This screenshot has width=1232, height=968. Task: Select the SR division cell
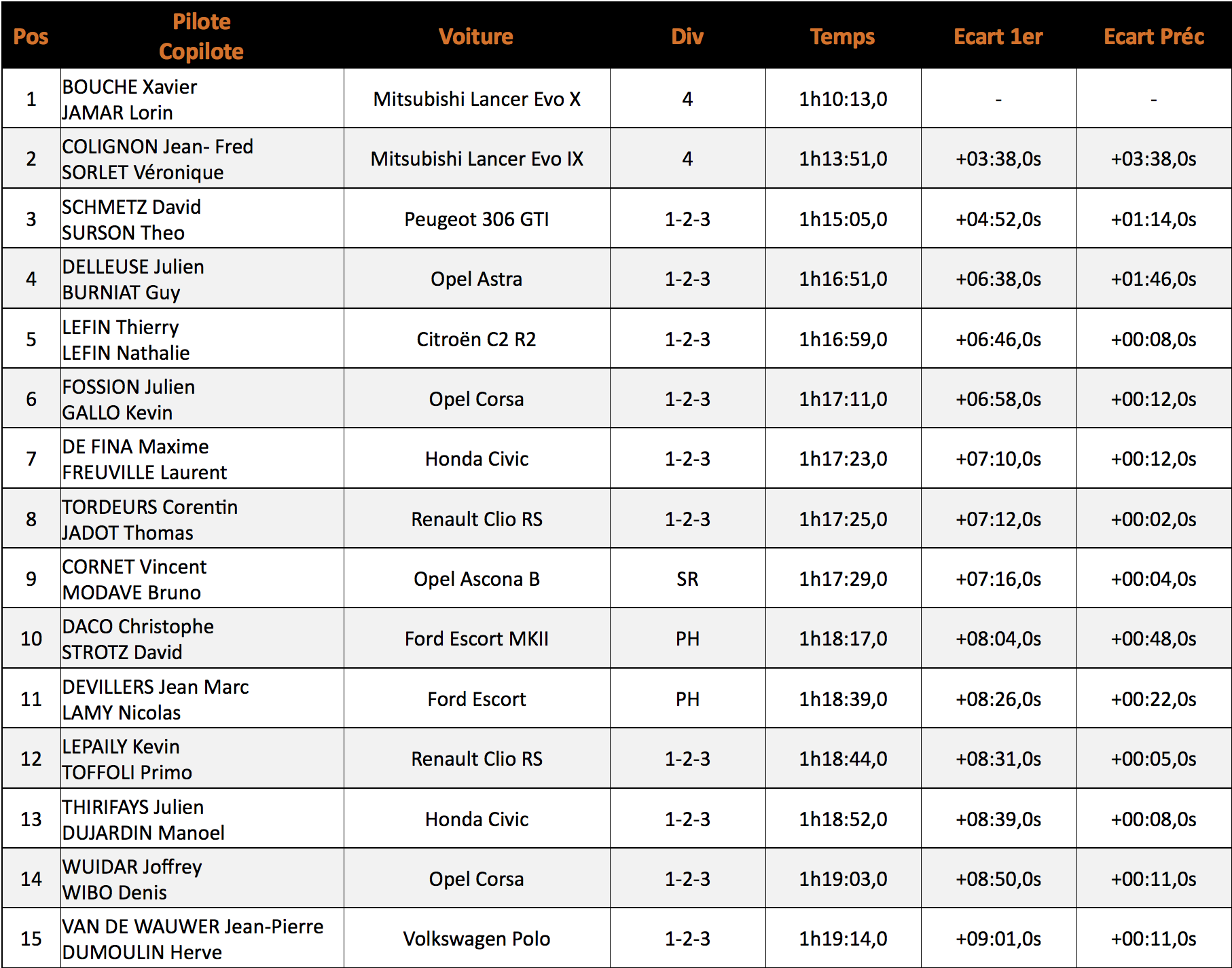click(x=687, y=578)
